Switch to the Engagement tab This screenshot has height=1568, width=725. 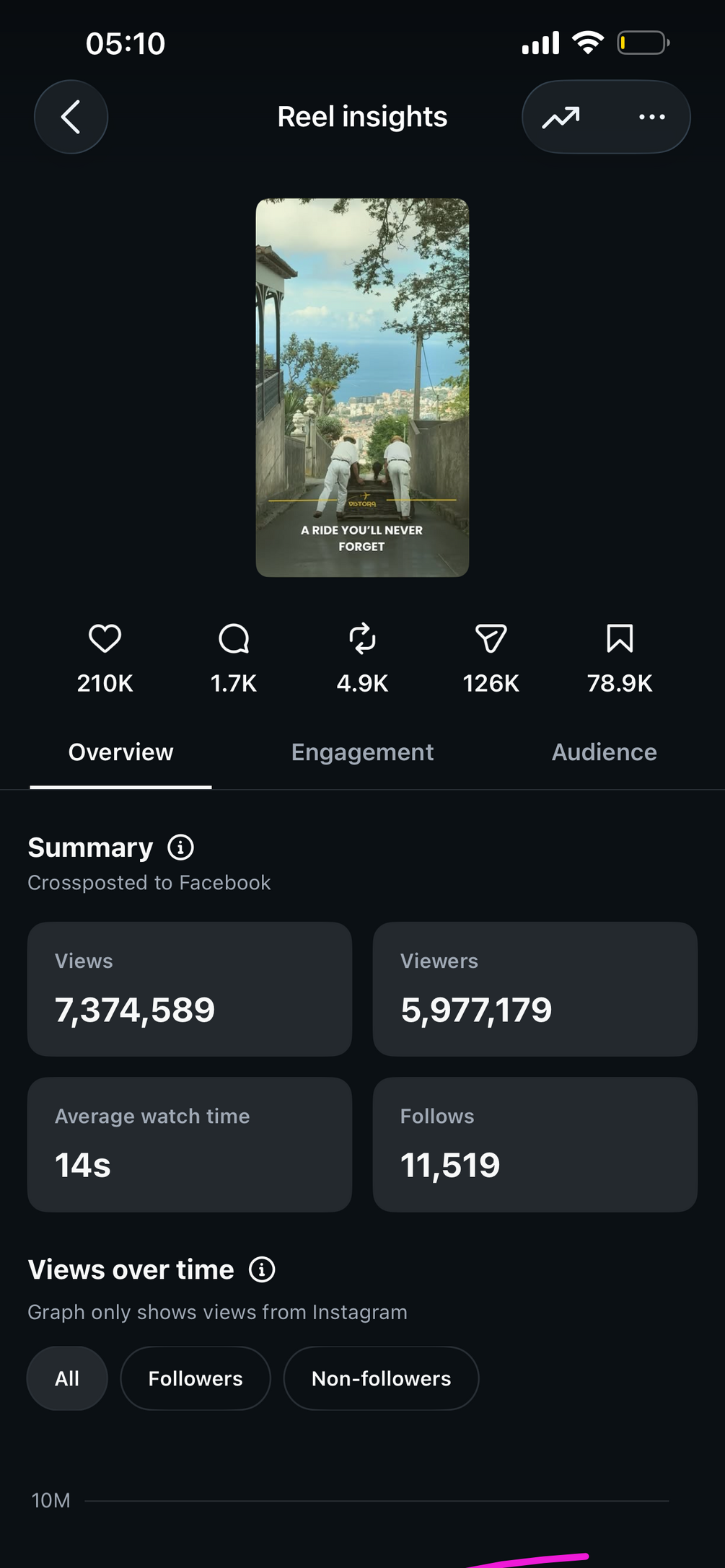click(362, 752)
